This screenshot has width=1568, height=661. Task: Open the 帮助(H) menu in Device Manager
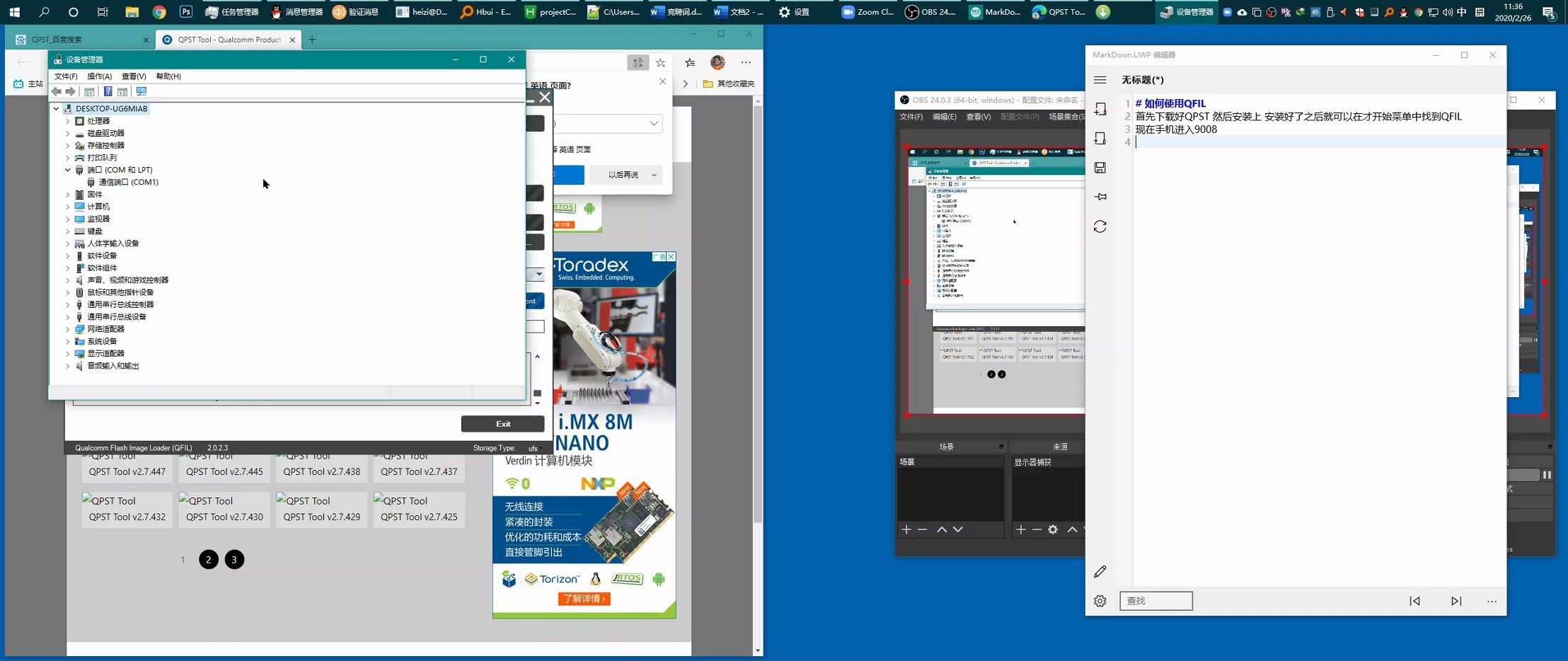168,76
